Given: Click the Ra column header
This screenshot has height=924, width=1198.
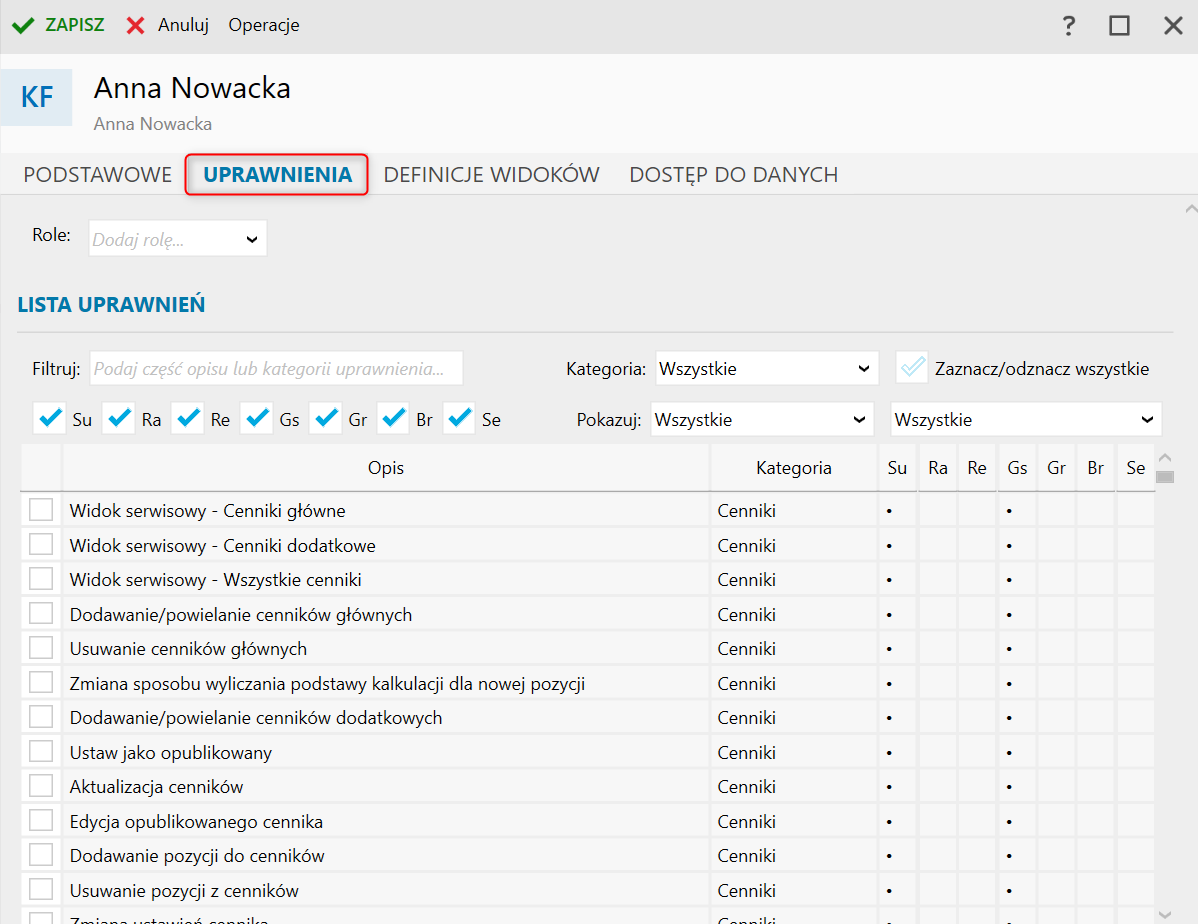Looking at the screenshot, I should coord(937,468).
